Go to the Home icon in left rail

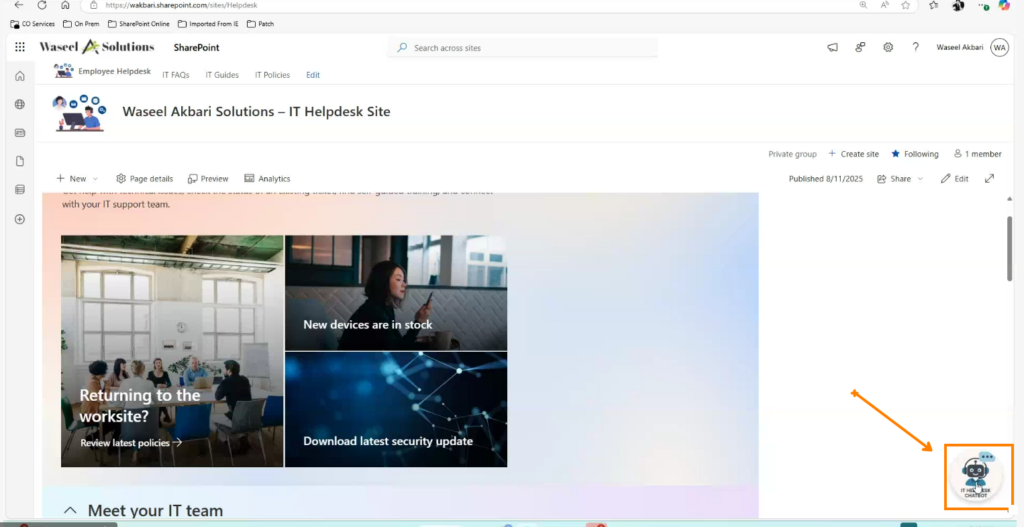[x=20, y=76]
